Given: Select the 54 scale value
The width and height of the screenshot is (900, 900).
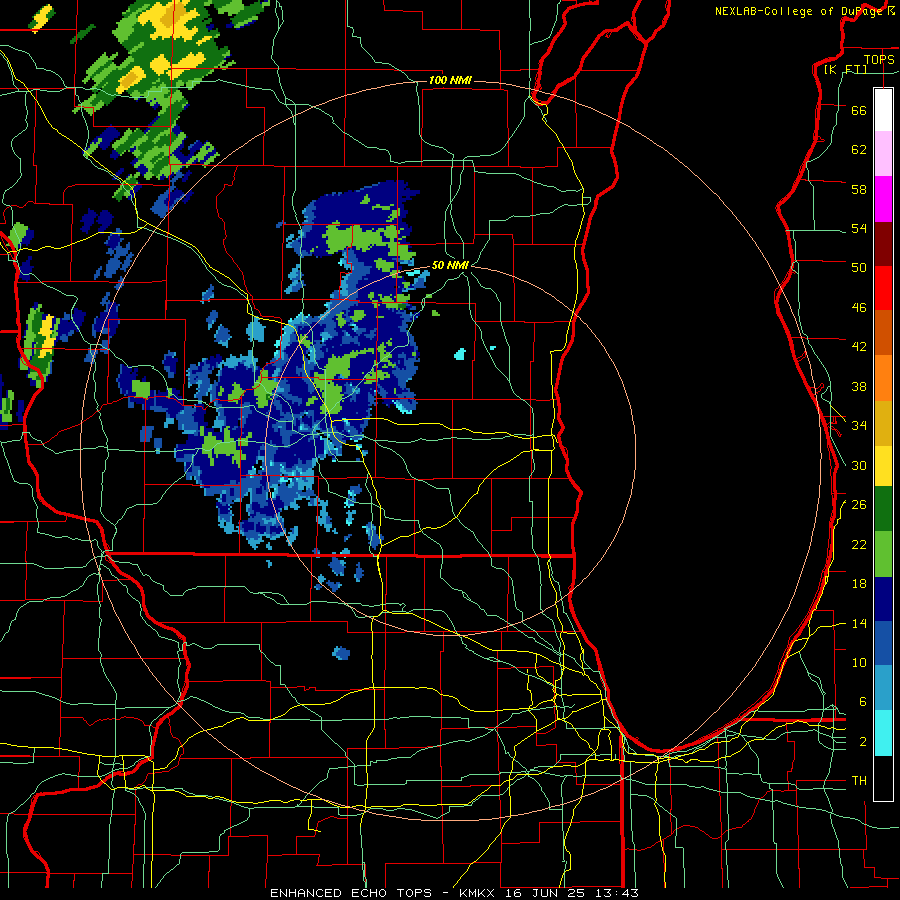Looking at the screenshot, I should coord(859,228).
